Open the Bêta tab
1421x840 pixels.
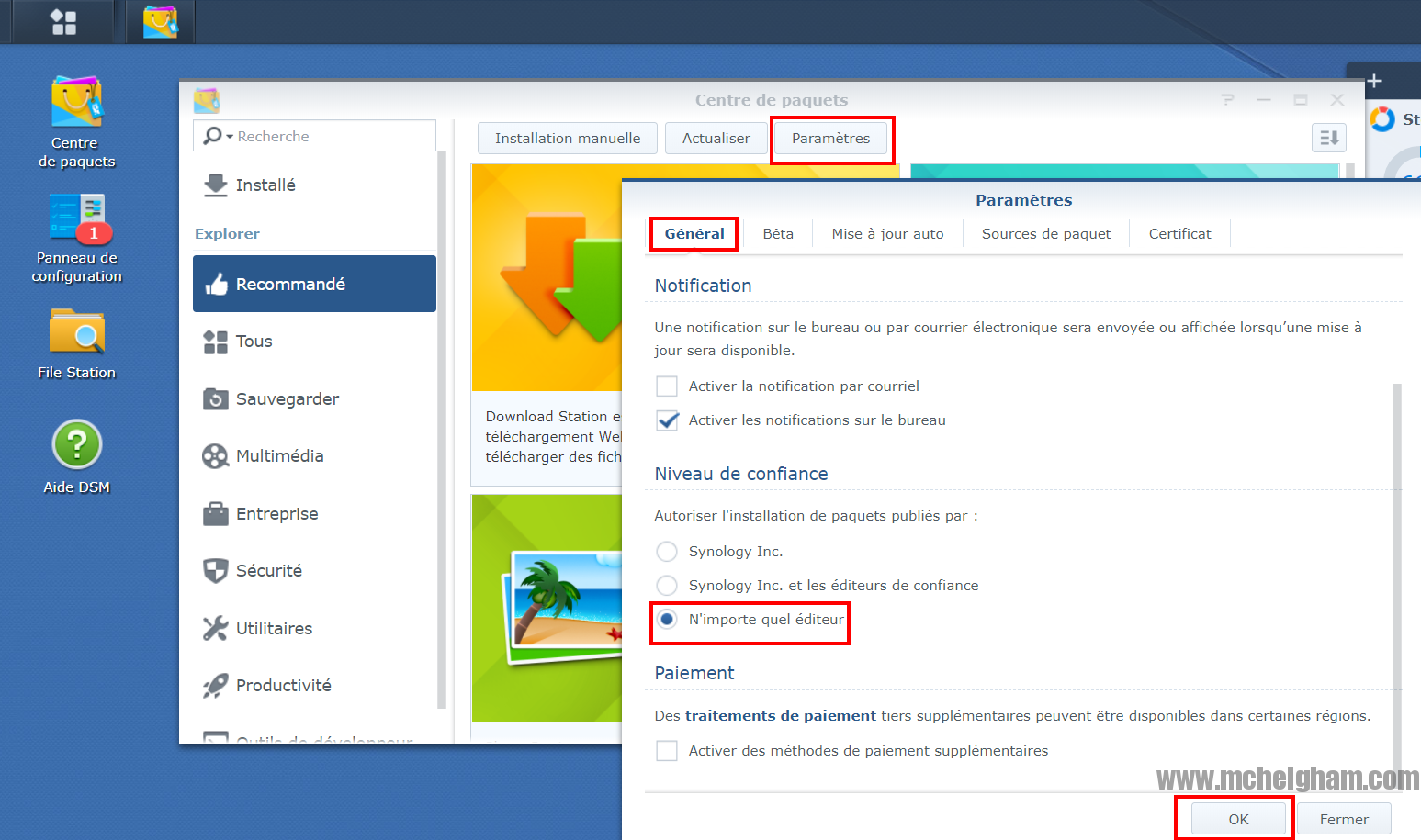tap(778, 234)
